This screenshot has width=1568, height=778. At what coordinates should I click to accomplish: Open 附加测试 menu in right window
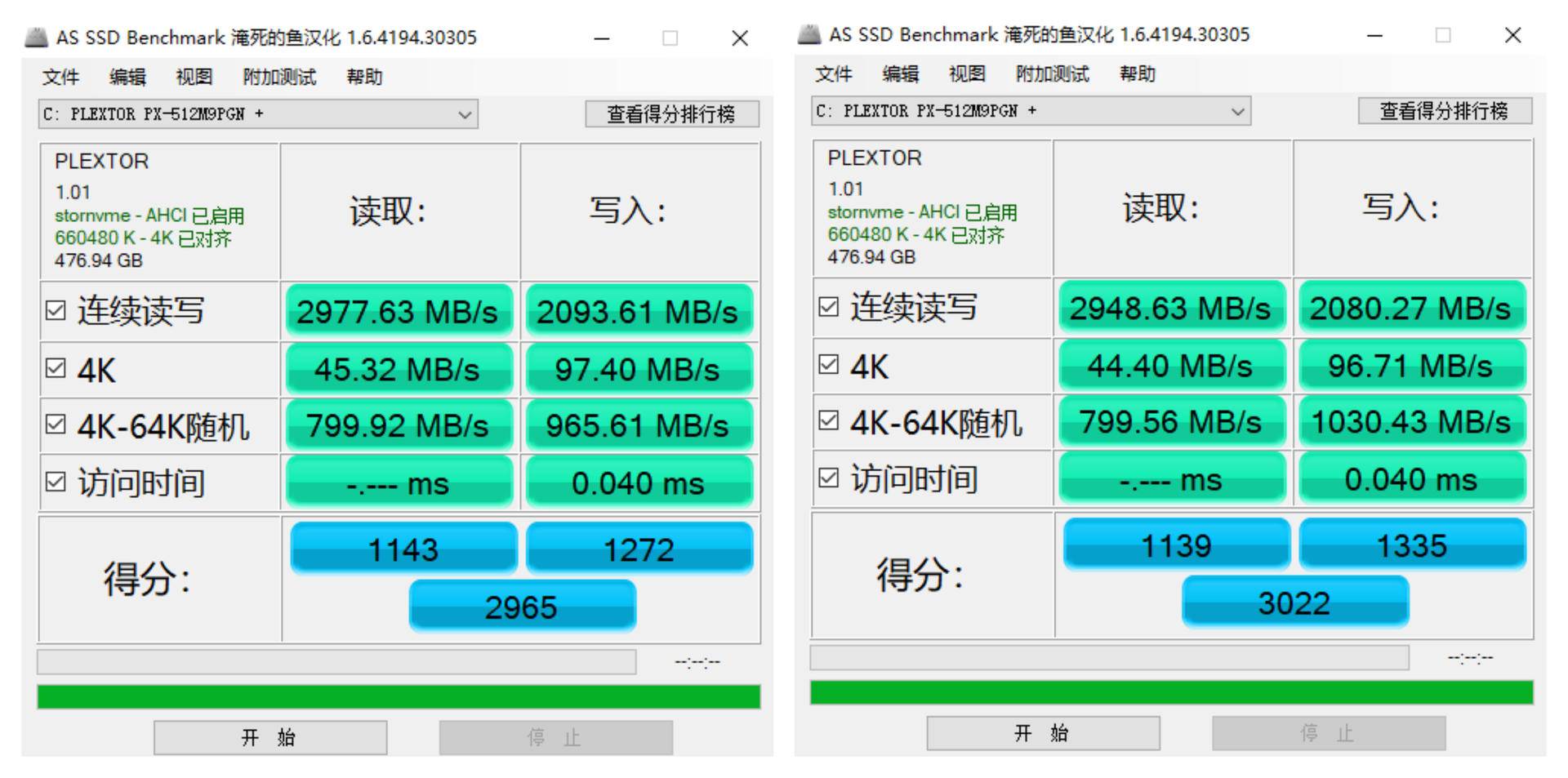1052,73
